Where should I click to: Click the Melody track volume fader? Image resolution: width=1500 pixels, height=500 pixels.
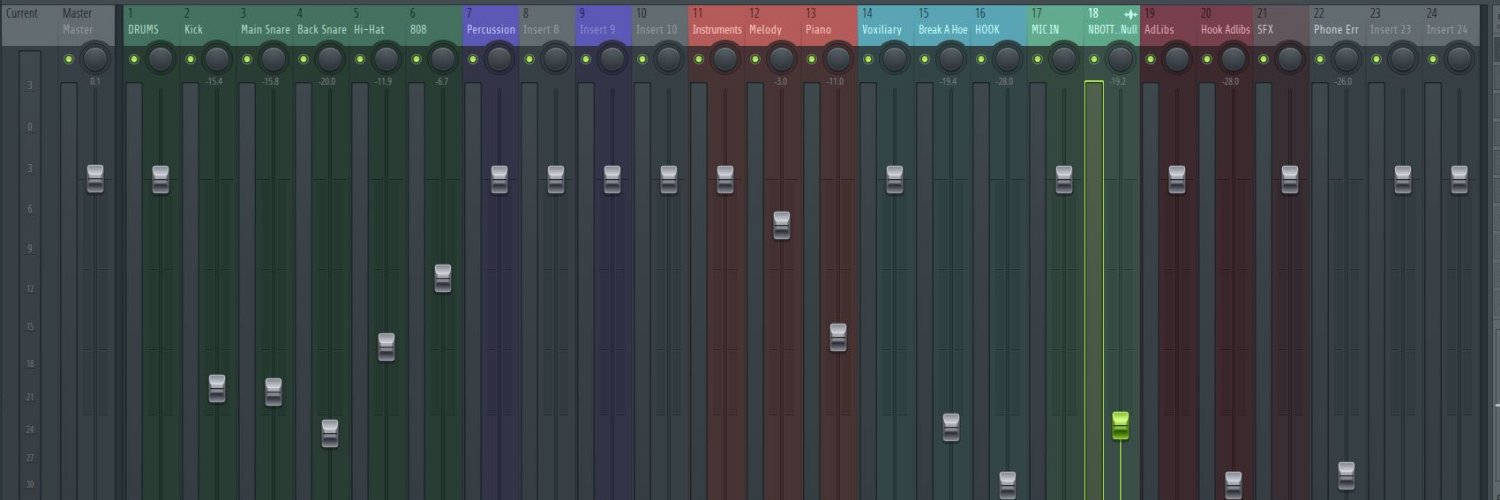[782, 225]
